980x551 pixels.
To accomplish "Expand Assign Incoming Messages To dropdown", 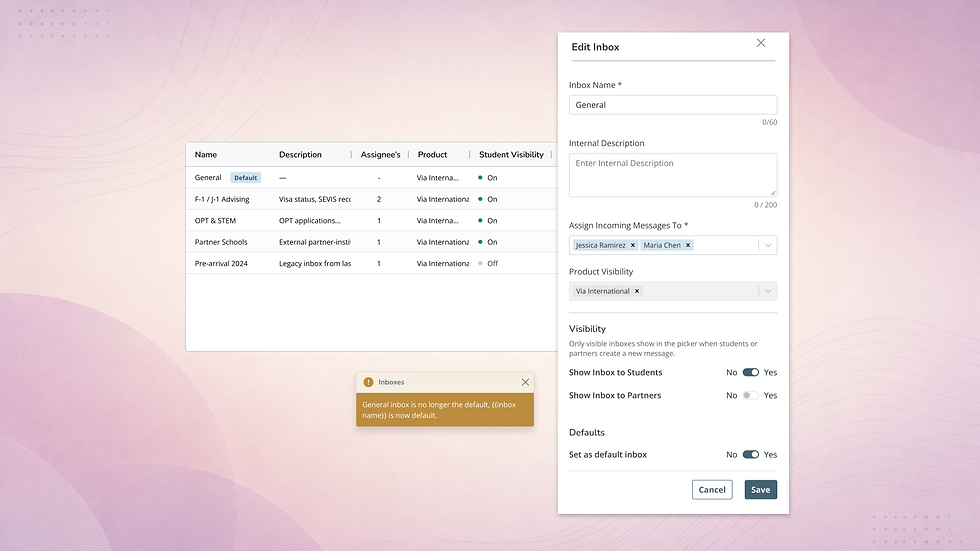I will [768, 246].
